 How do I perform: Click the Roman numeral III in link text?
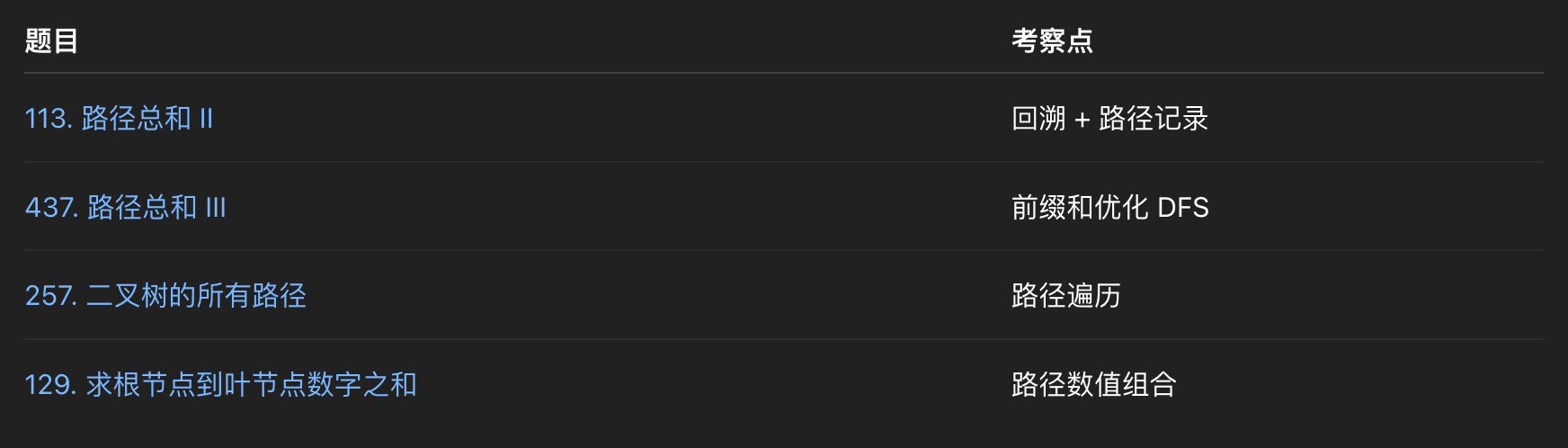click(216, 207)
